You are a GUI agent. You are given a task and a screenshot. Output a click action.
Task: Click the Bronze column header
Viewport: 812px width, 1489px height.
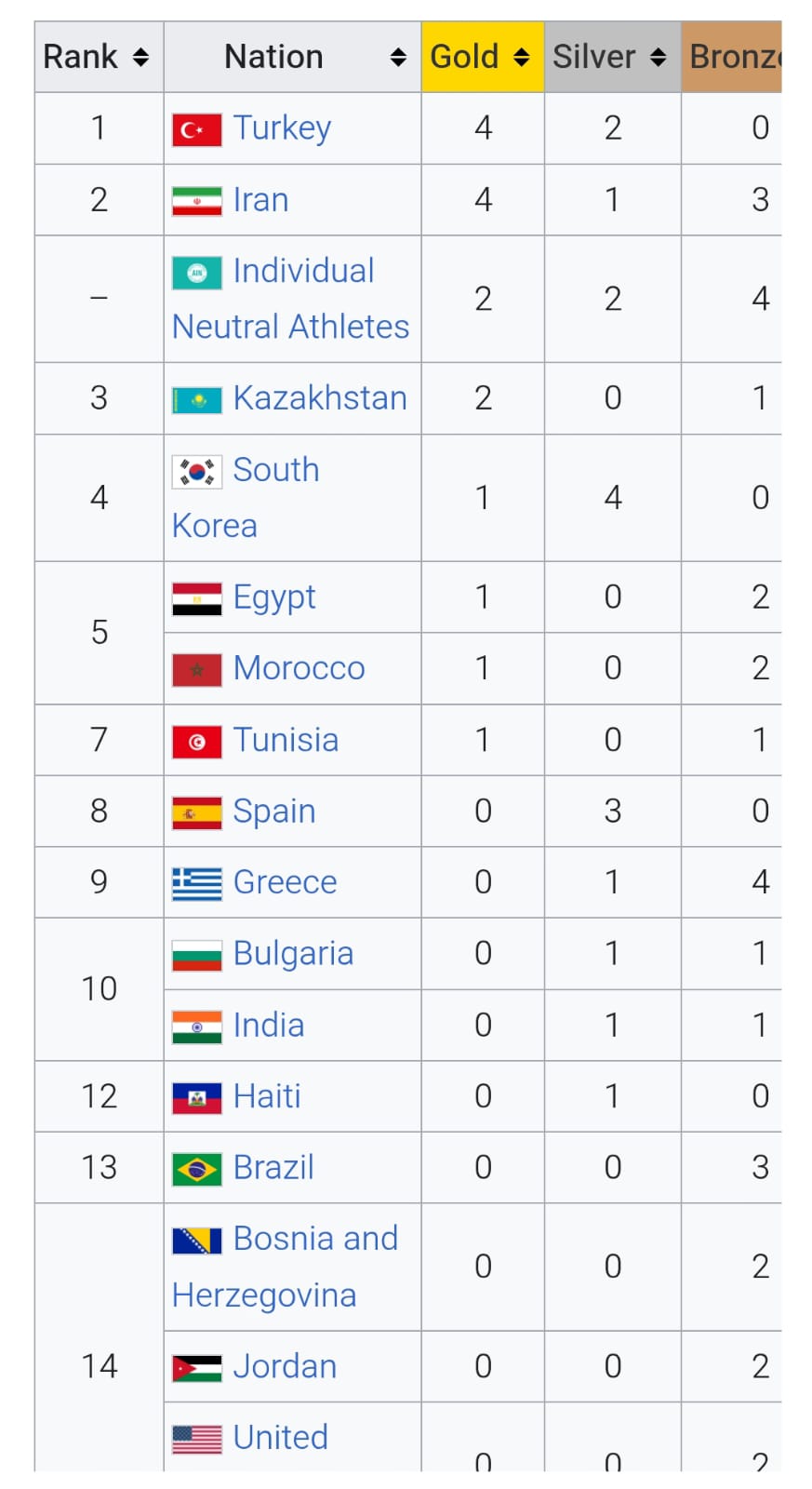(734, 58)
